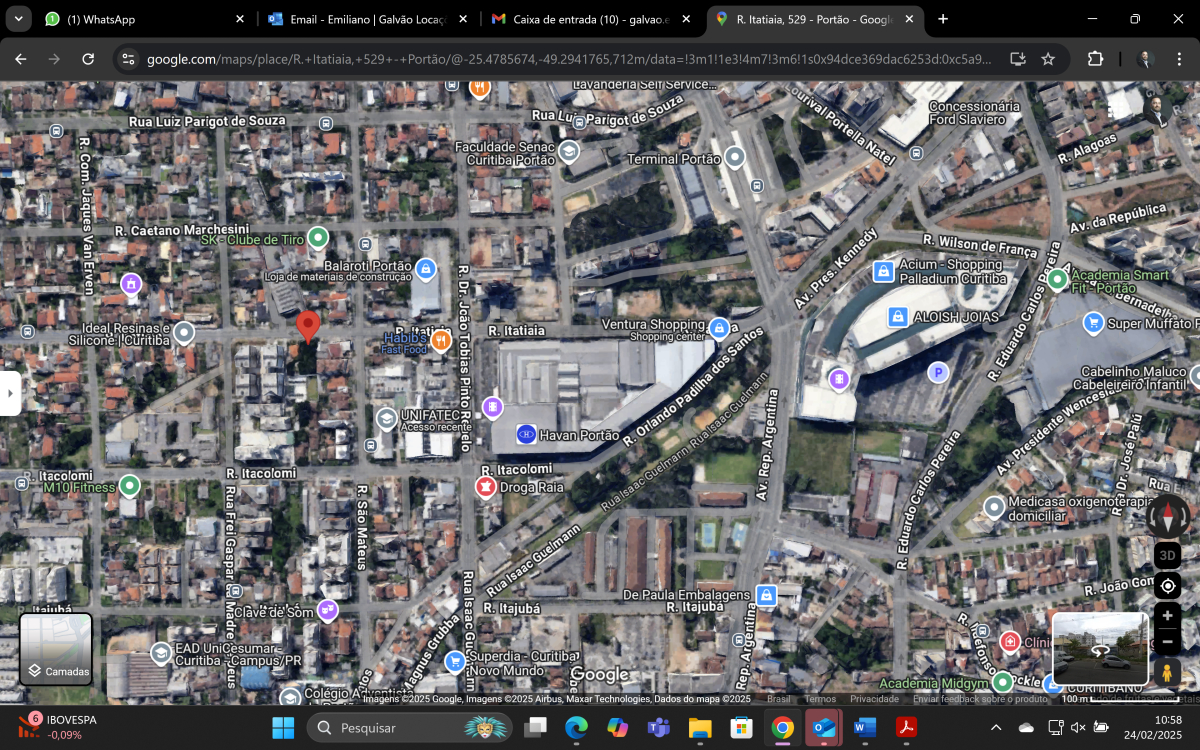This screenshot has height=750, width=1200.
Task: Close the WhatsApp tab
Action: [x=239, y=19]
